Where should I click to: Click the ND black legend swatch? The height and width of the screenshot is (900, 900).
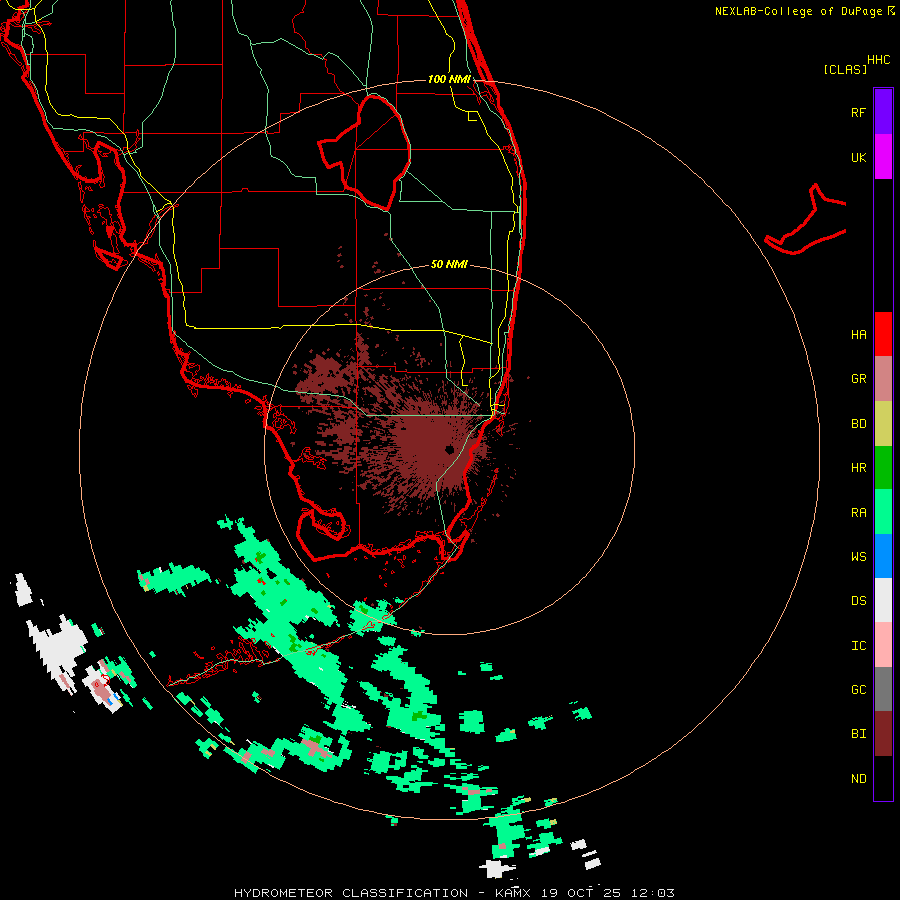click(x=883, y=778)
